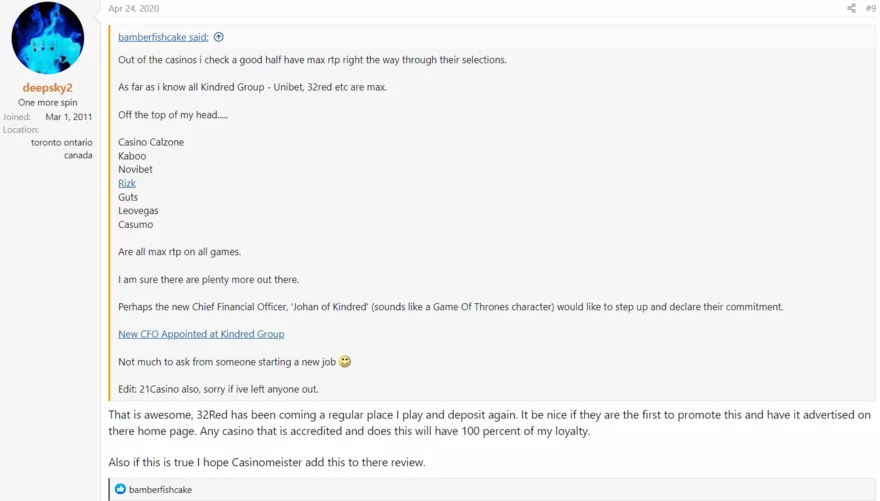Click the "Edit: 21Casino also" line
Image resolution: width=880 pixels, height=501 pixels.
(218, 389)
